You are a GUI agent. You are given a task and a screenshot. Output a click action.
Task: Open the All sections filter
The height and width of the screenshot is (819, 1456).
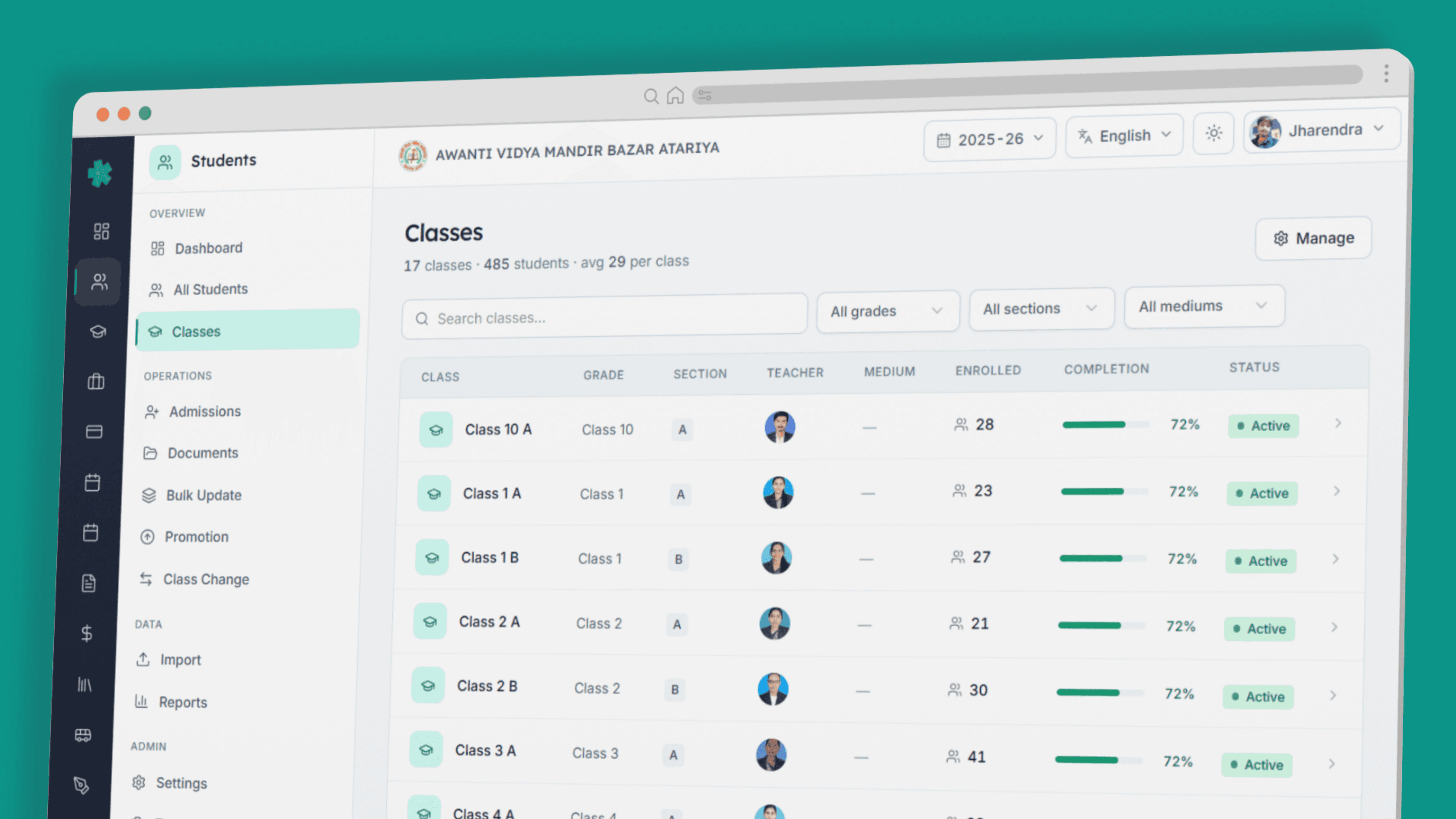point(1041,308)
